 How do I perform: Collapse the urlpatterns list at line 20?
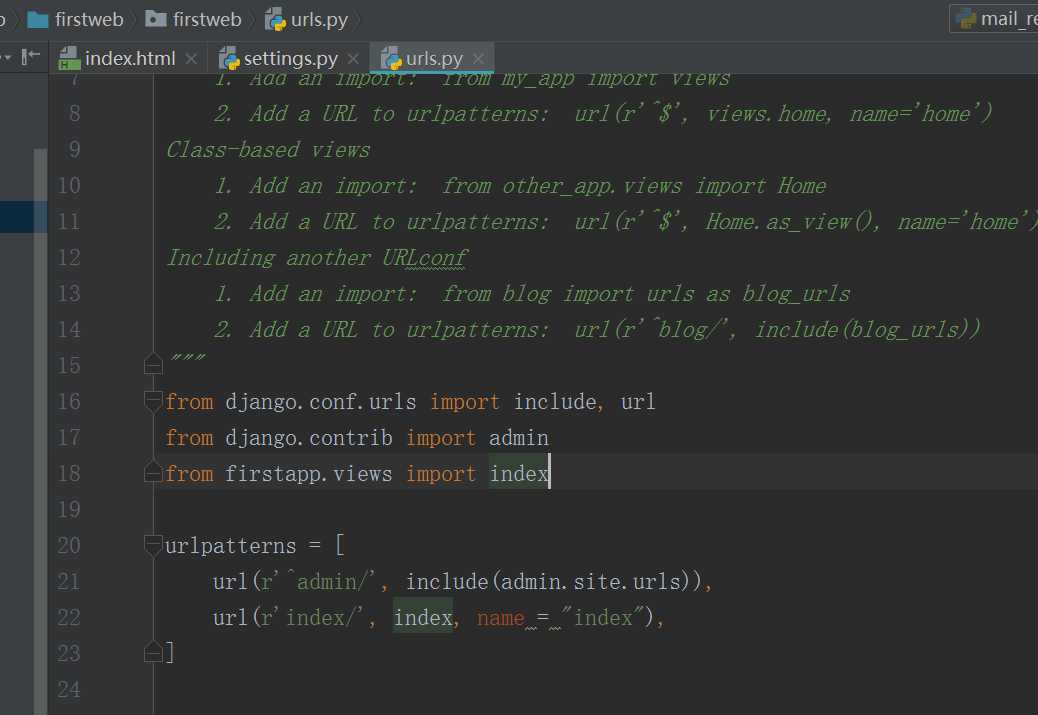point(153,545)
